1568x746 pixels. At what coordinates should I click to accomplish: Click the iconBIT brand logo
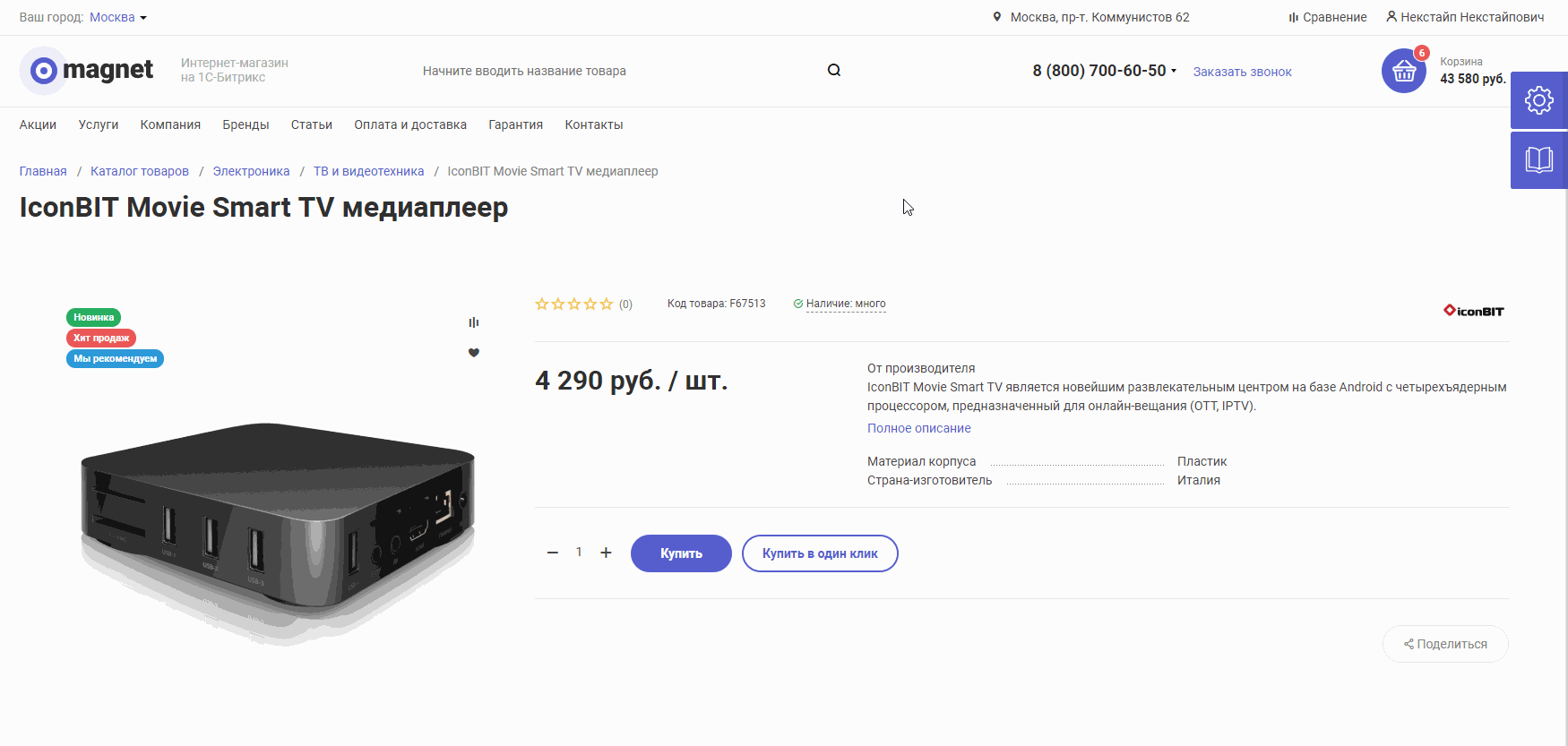click(1473, 311)
